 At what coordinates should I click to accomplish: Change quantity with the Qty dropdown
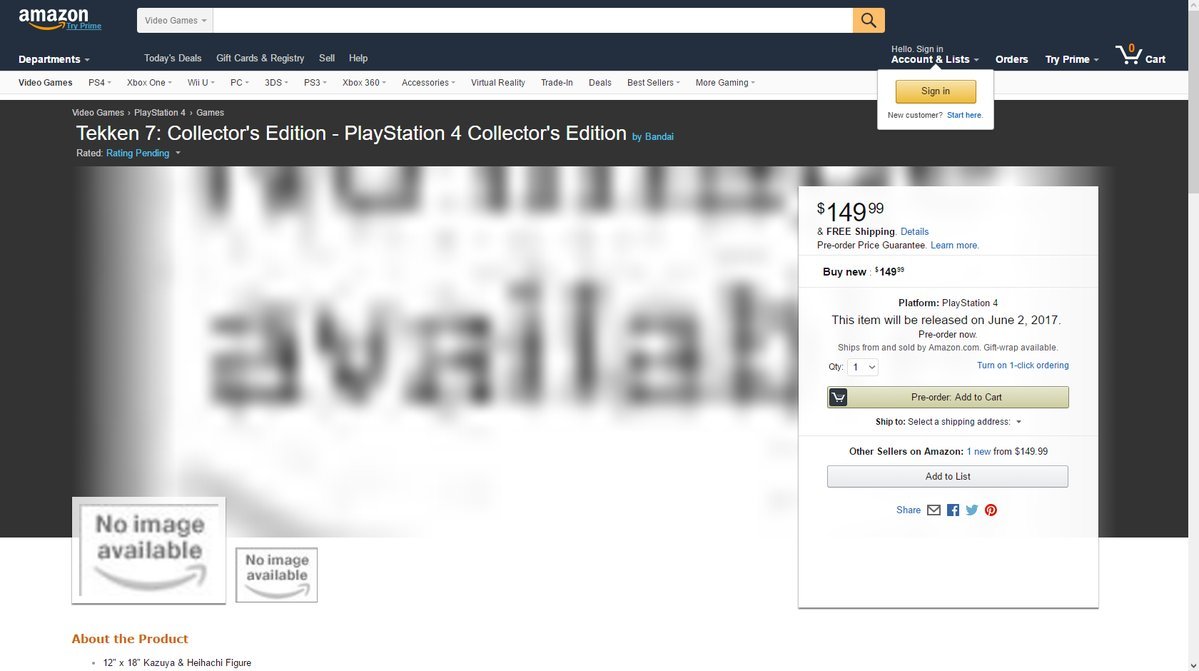[x=863, y=367]
